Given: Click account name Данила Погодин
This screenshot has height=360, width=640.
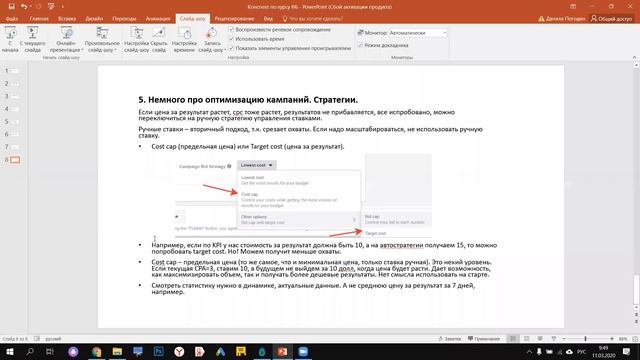Looking at the screenshot, I should (566, 19).
